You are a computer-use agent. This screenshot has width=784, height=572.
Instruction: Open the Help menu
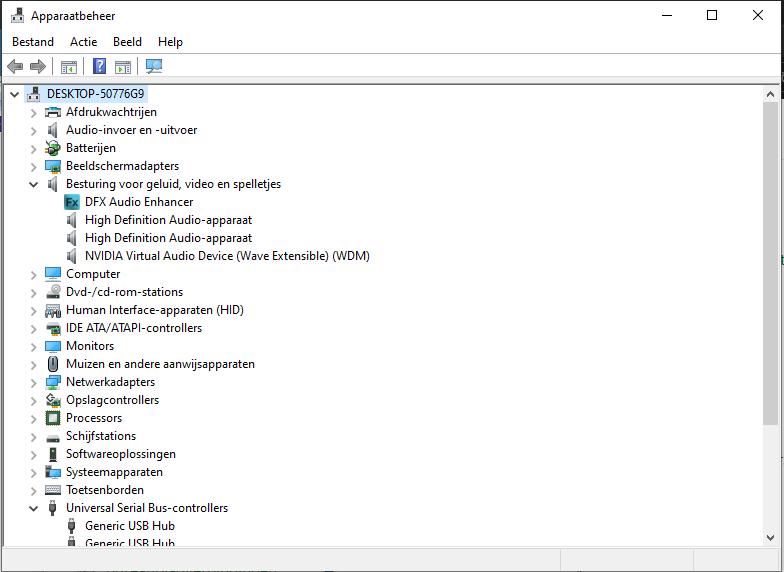[170, 42]
